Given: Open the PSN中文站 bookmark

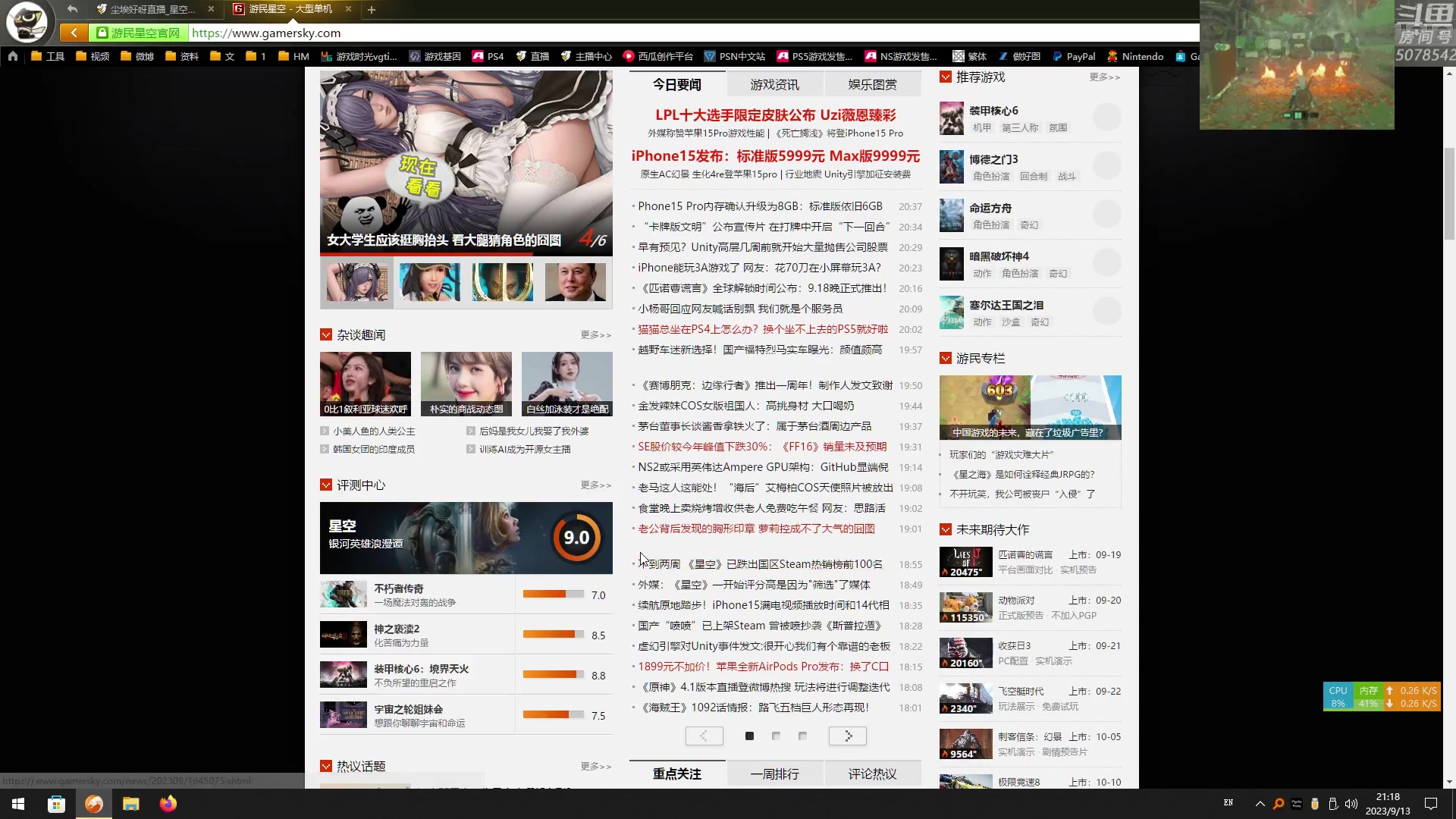Looking at the screenshot, I should pos(735,56).
